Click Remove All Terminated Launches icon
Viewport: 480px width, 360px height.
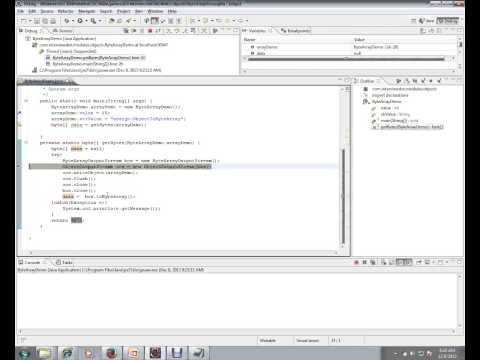click(x=126, y=31)
